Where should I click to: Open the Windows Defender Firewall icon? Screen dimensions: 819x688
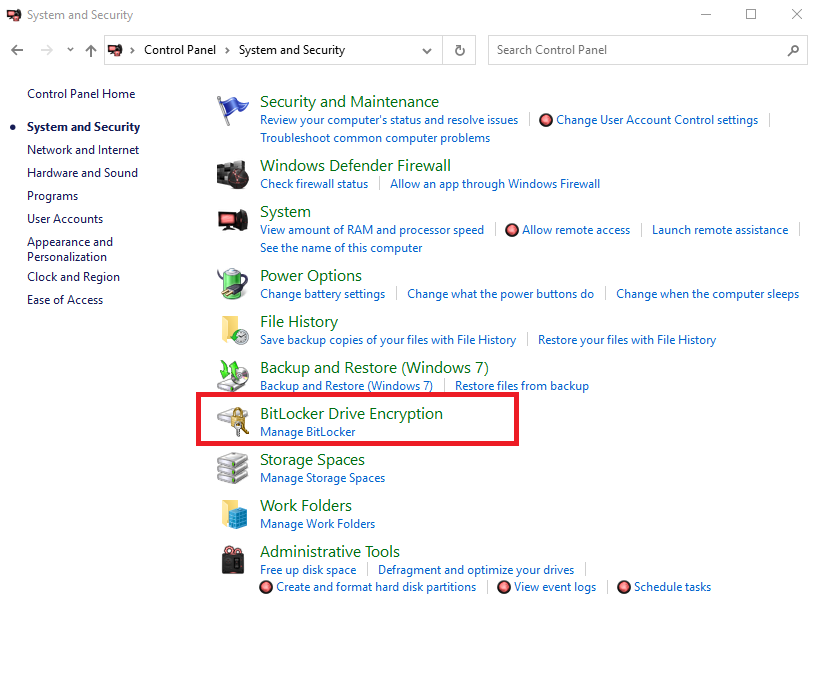tap(233, 174)
